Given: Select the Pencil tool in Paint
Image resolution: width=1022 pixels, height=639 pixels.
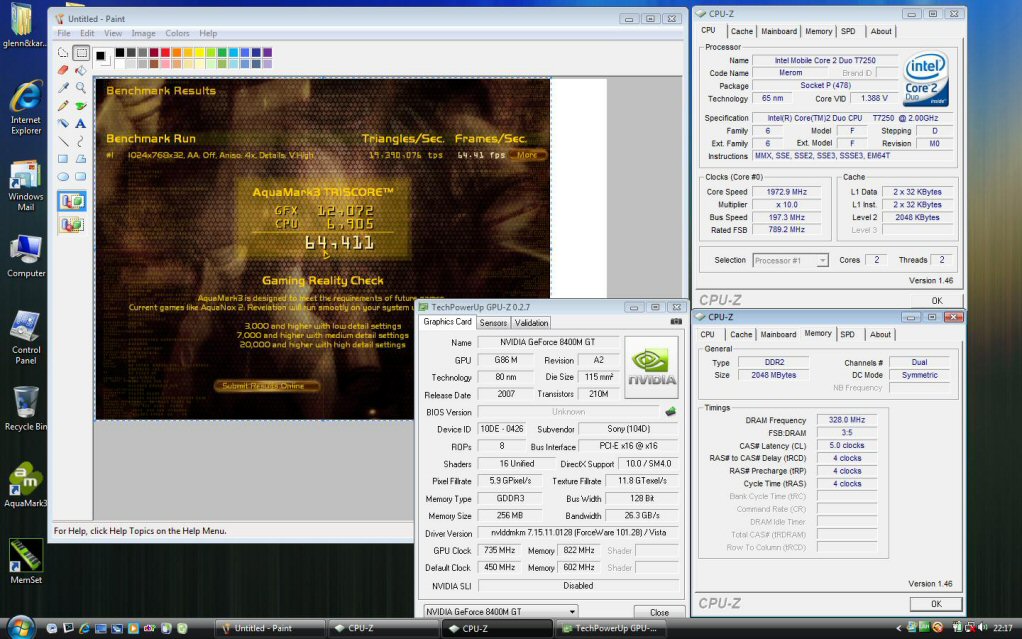Looking at the screenshot, I should coord(63,105).
